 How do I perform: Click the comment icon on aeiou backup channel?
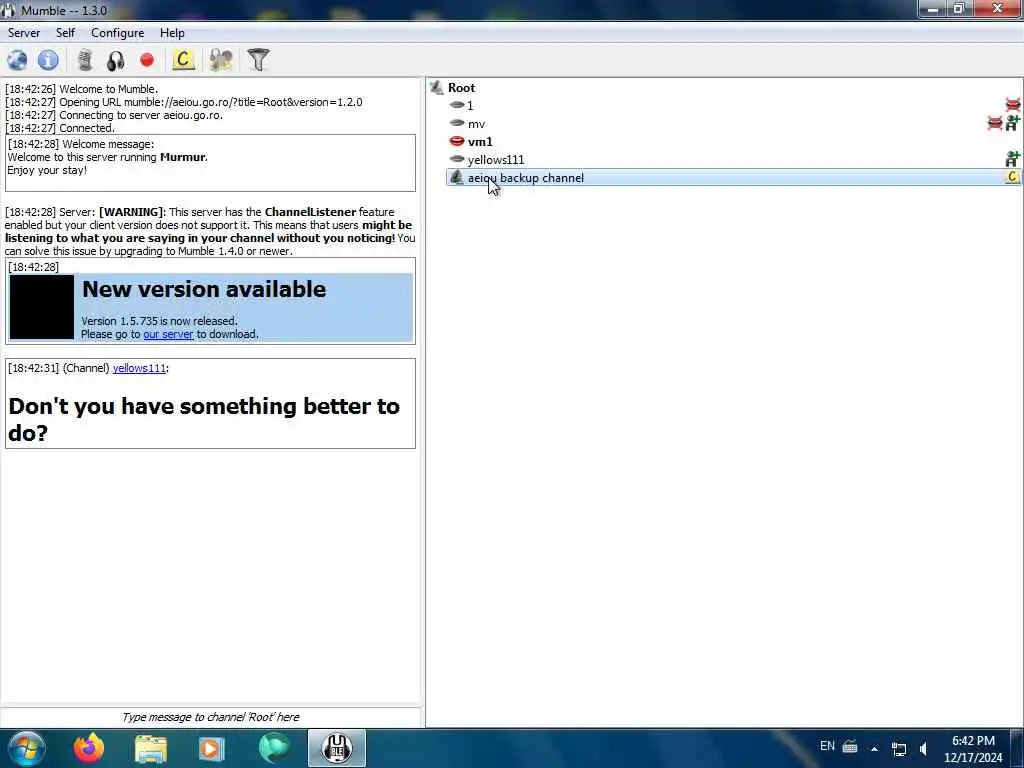tap(1012, 177)
